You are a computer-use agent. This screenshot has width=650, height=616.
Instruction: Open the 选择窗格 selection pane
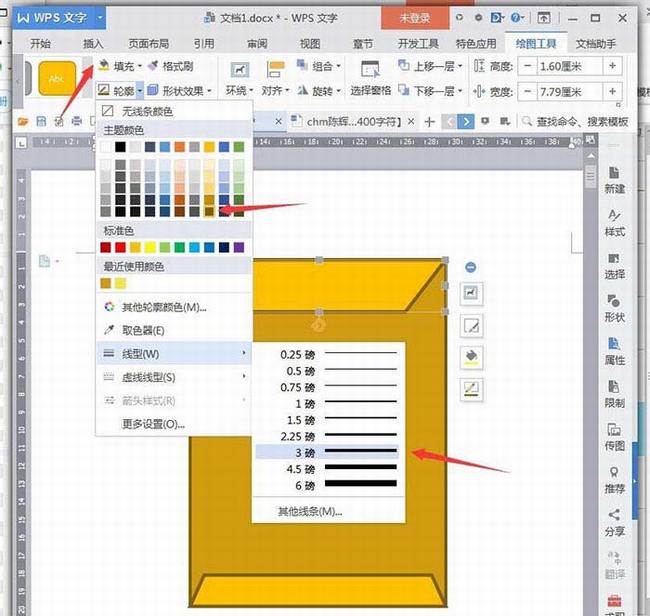[x=370, y=78]
